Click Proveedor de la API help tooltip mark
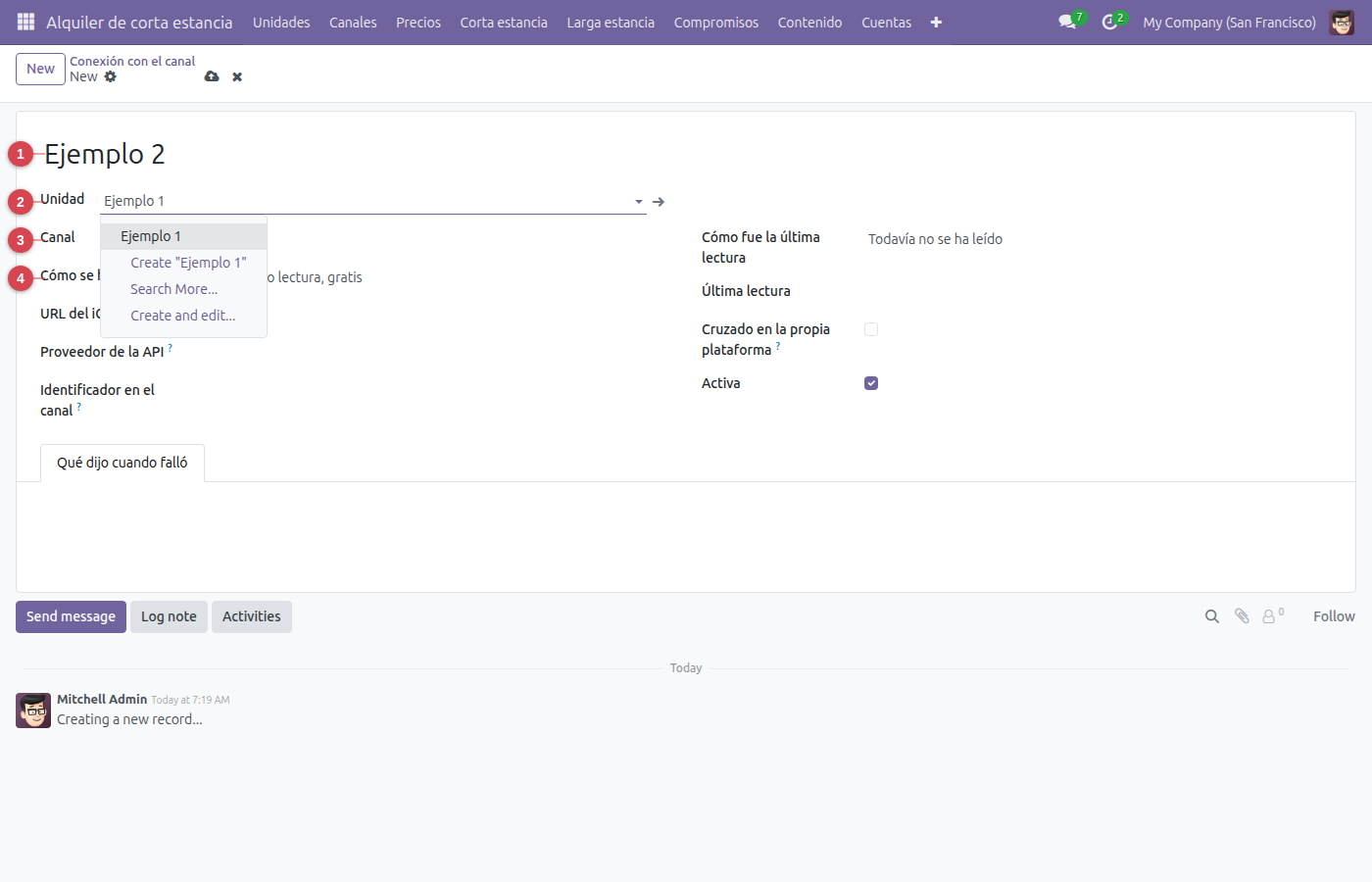This screenshot has height=882, width=1372. pyautogui.click(x=170, y=347)
